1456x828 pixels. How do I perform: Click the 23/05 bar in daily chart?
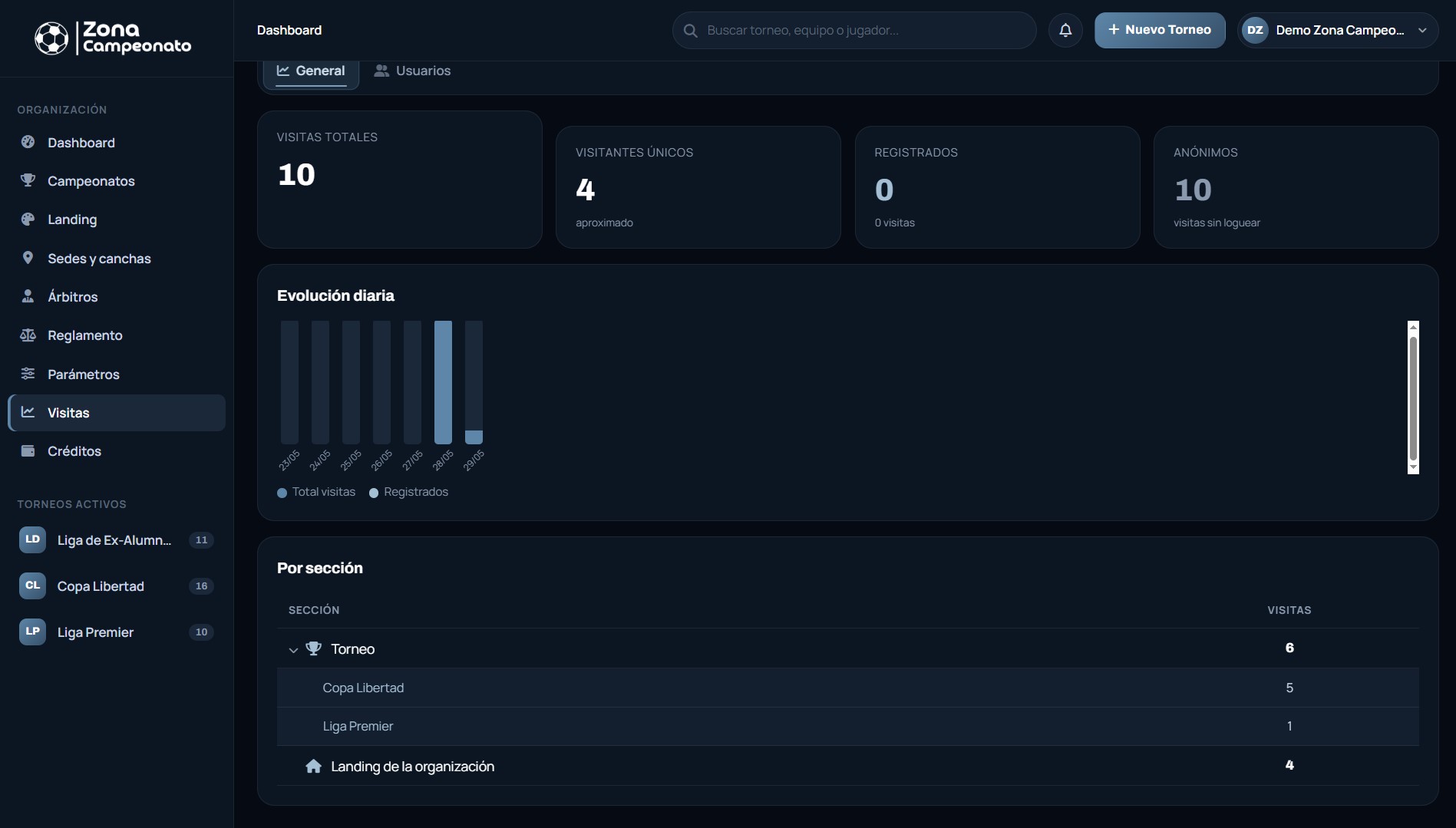coord(289,382)
